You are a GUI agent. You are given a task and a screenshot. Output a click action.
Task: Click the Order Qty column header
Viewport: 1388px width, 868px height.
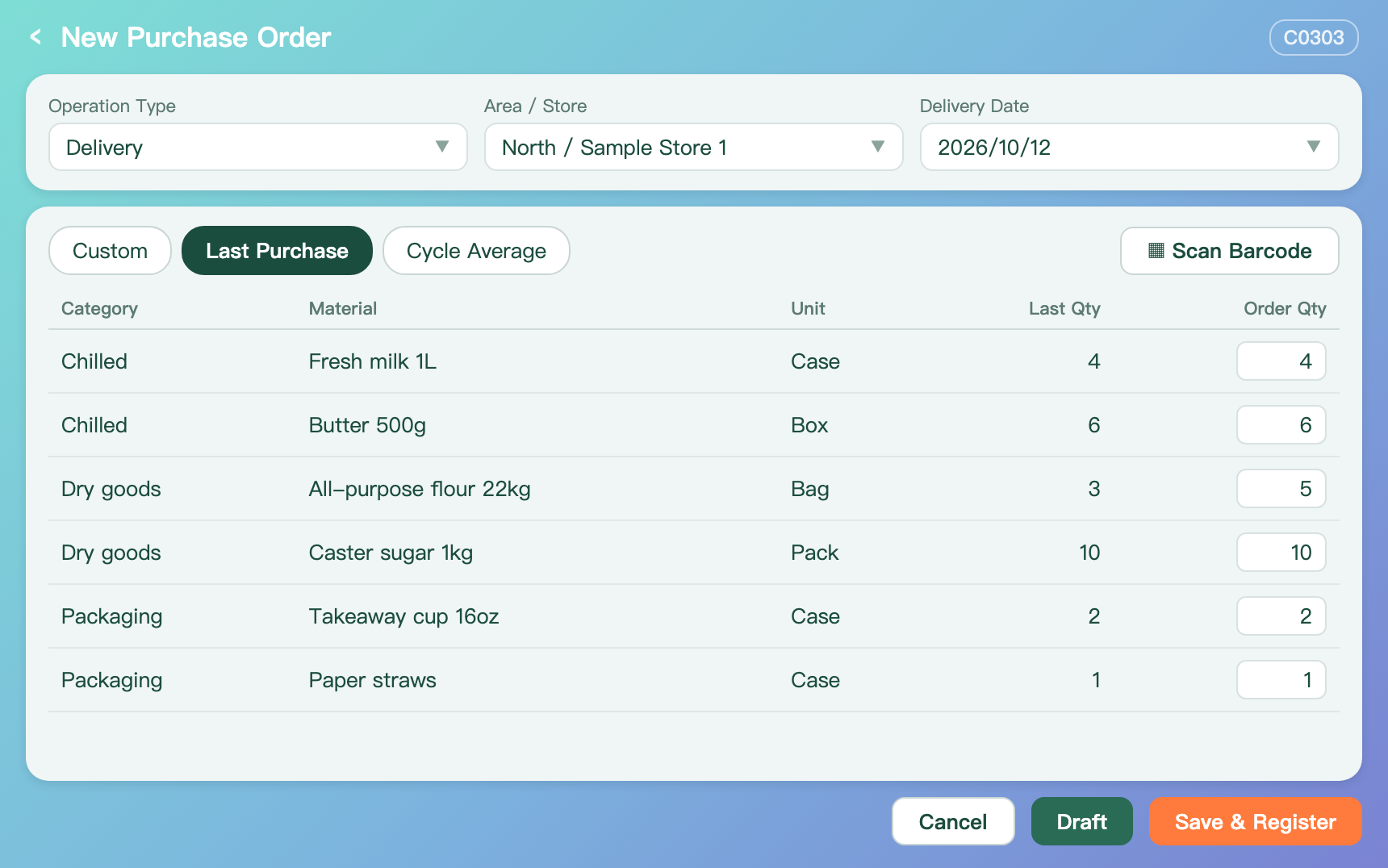coord(1285,309)
